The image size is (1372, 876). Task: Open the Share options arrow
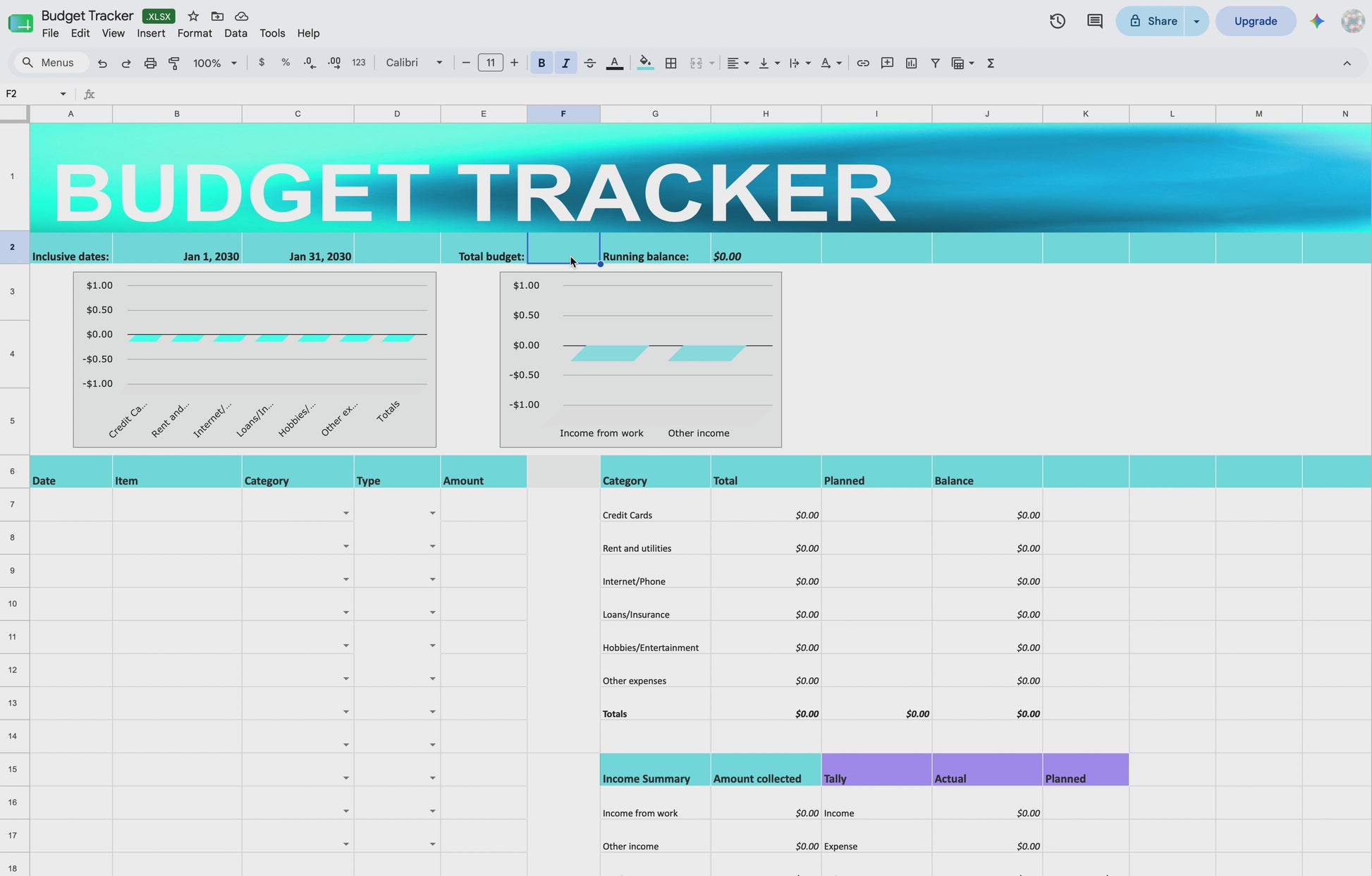(1196, 21)
